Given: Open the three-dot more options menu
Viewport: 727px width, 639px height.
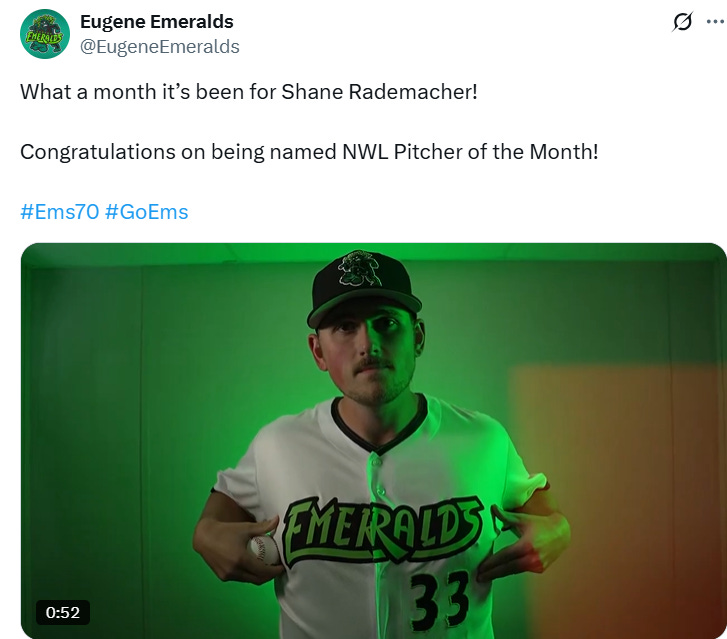Looking at the screenshot, I should coord(714,22).
